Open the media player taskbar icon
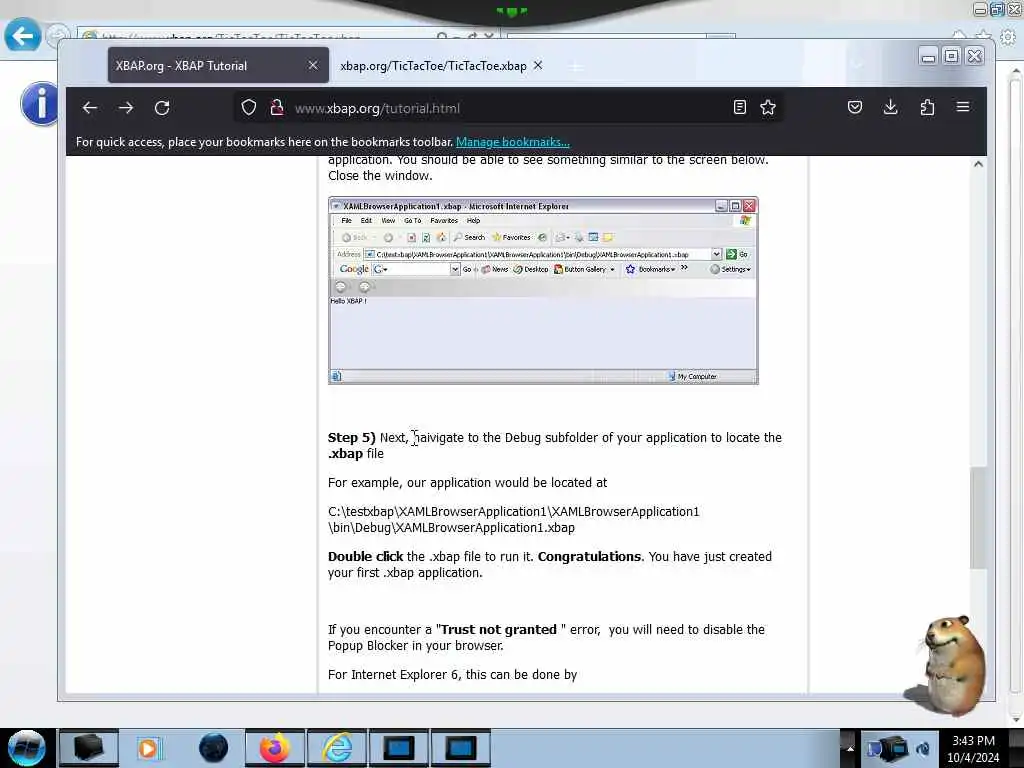This screenshot has height=768, width=1024. [x=149, y=748]
